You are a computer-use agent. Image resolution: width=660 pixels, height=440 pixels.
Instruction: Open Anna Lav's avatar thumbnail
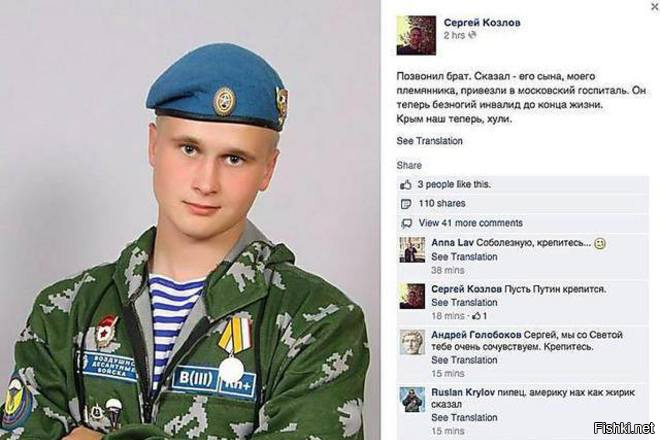(x=412, y=250)
